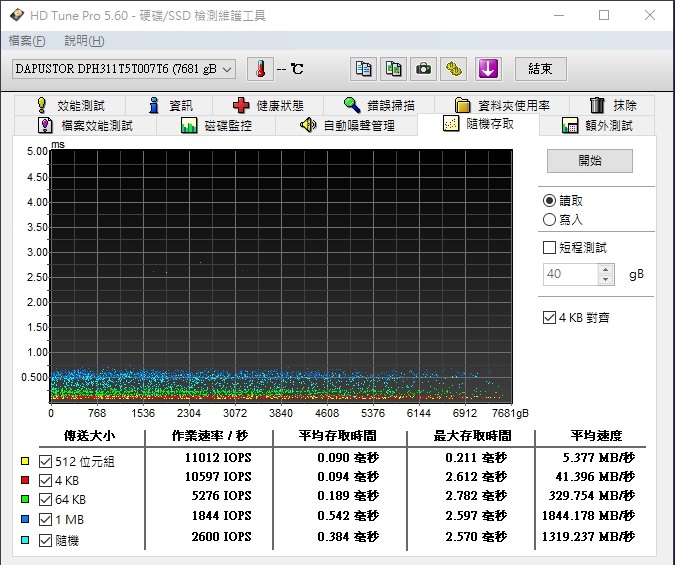Click the 0.542 毫秒 average access value
Image resolution: width=675 pixels, height=565 pixels.
(x=348, y=515)
